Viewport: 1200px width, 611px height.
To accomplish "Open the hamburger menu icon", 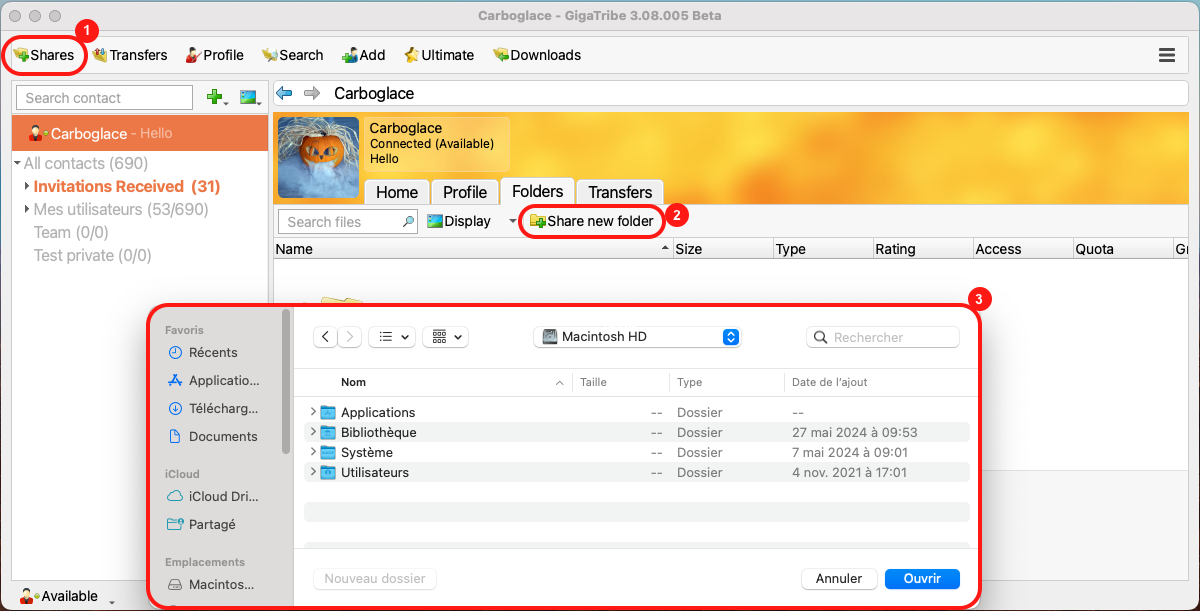I will point(1166,55).
